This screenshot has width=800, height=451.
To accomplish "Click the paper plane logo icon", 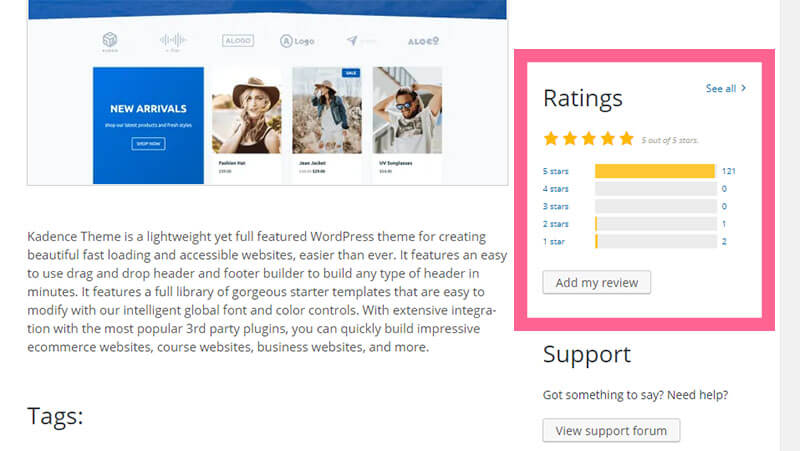I will [352, 41].
